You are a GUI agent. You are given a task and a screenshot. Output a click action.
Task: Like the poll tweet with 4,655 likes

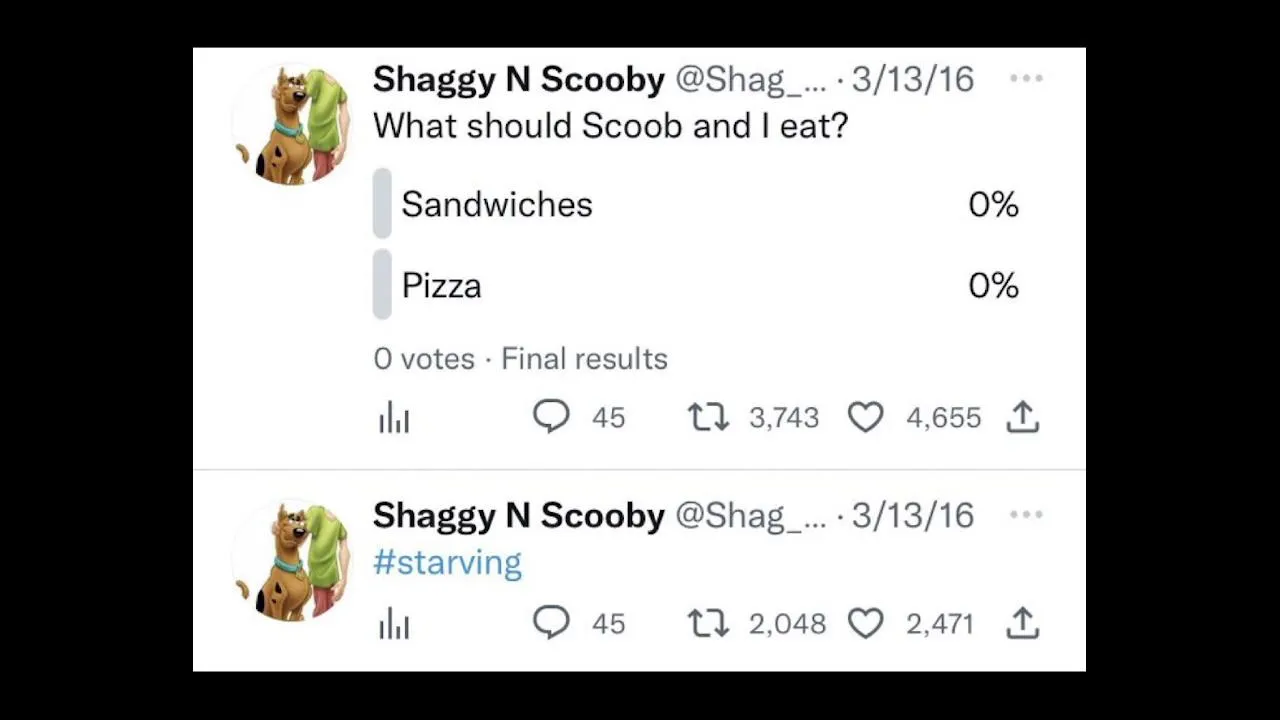click(865, 417)
